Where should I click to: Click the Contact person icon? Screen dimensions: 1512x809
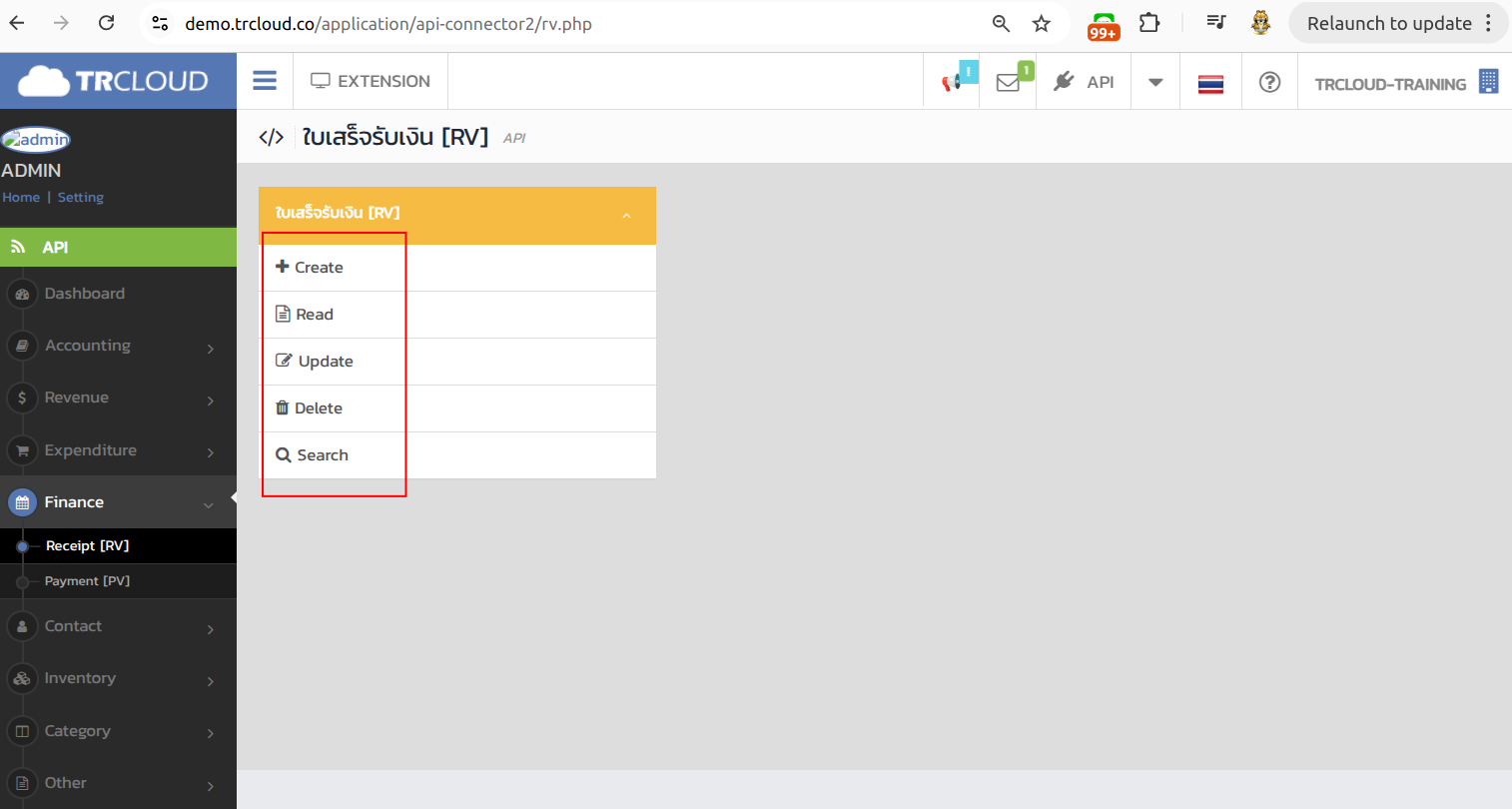22,626
